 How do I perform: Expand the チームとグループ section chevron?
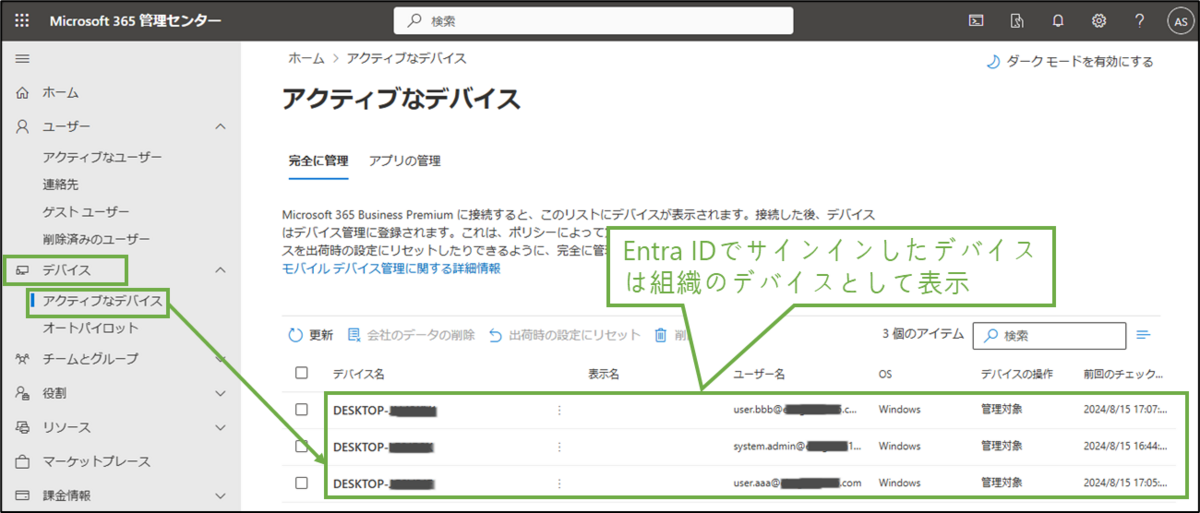221,358
